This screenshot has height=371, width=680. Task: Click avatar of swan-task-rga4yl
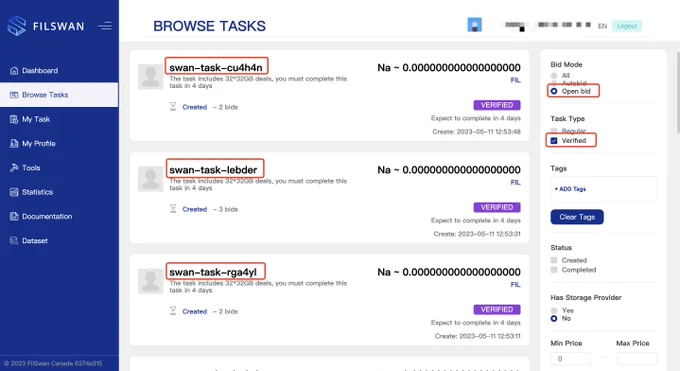[150, 281]
